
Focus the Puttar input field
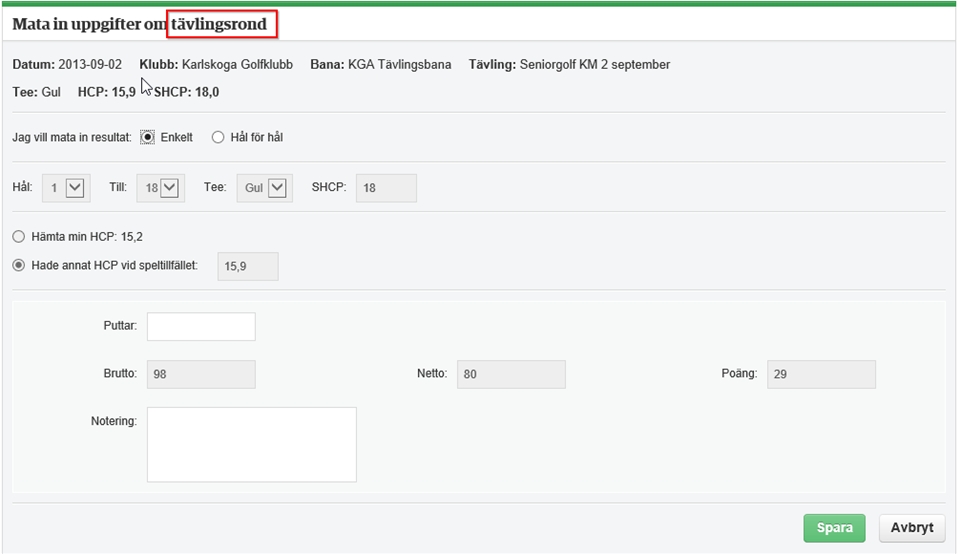201,326
